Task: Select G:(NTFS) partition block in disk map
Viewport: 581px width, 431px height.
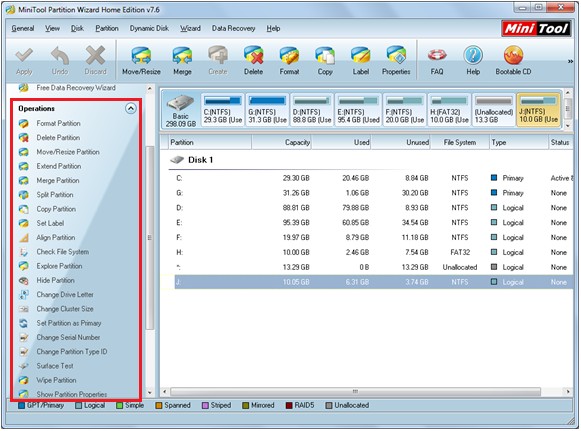Action: point(267,110)
